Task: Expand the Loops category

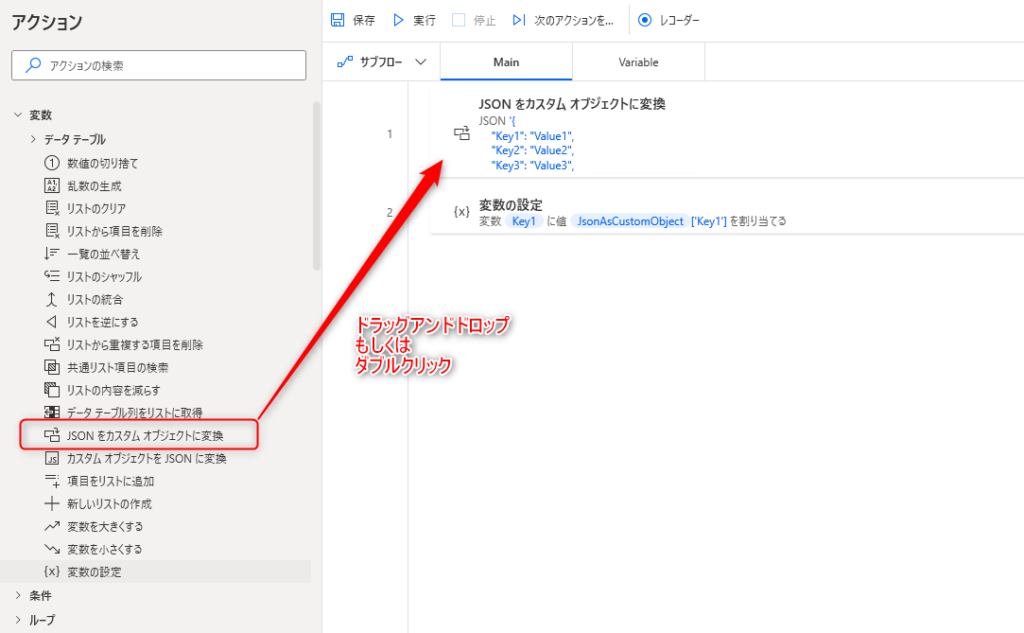Action: pyautogui.click(x=18, y=619)
